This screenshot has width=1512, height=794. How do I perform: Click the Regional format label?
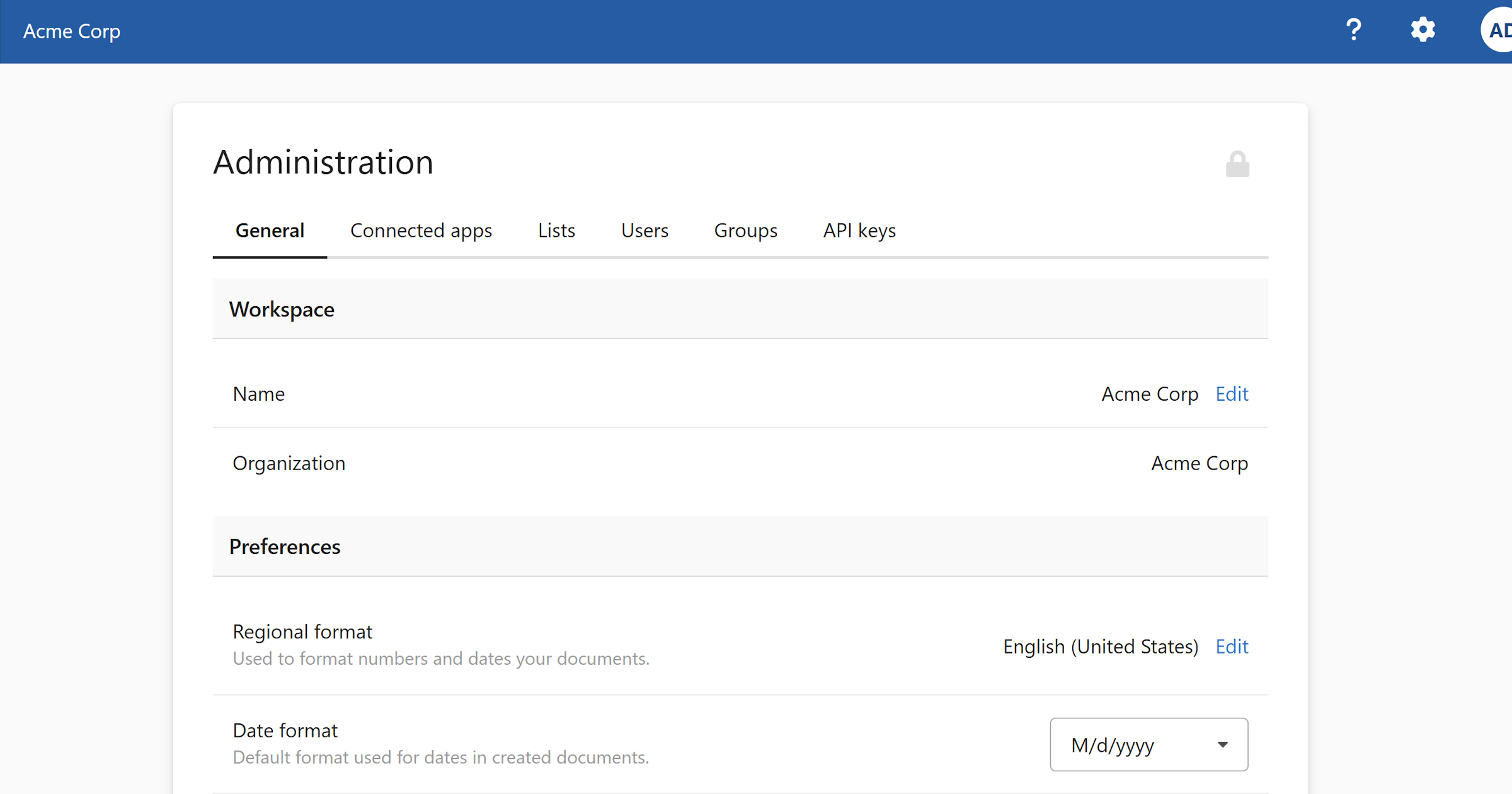(302, 631)
